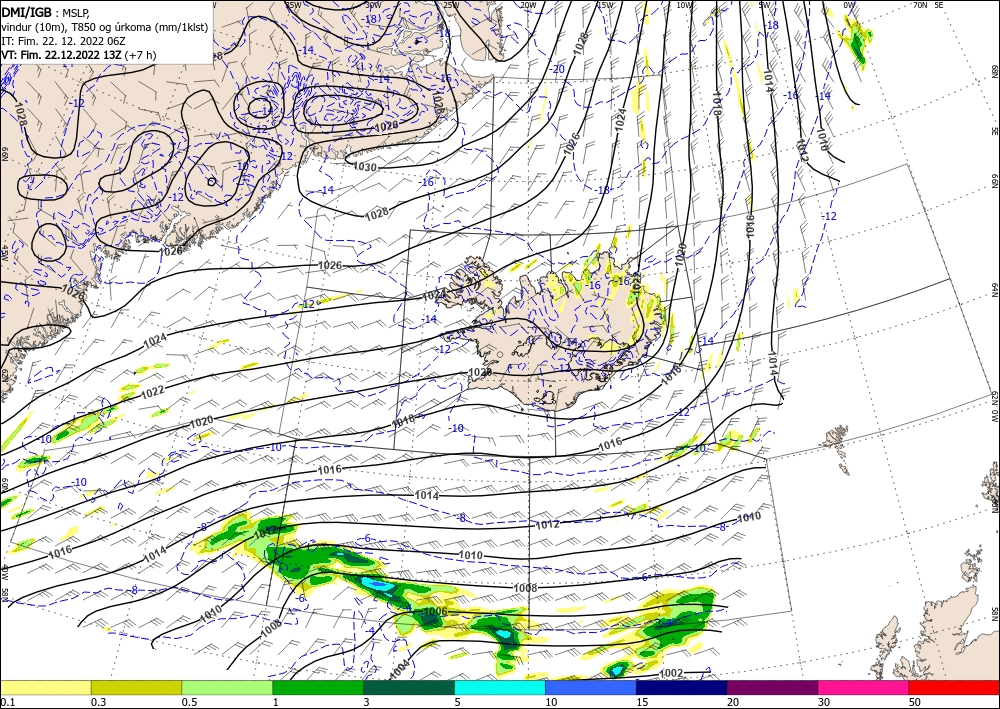This screenshot has width=1000, height=709.
Task: Click the "70N" latitude label
Action: (920, 4)
